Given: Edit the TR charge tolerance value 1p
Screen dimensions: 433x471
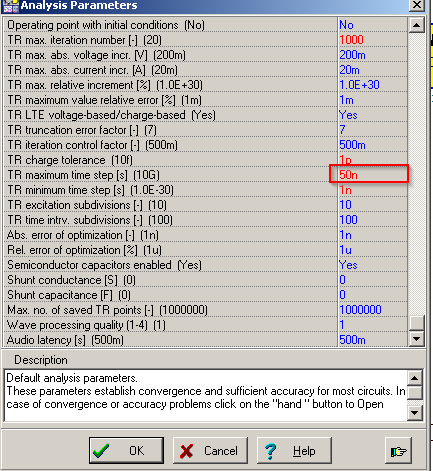Looking at the screenshot, I should (x=372, y=160).
